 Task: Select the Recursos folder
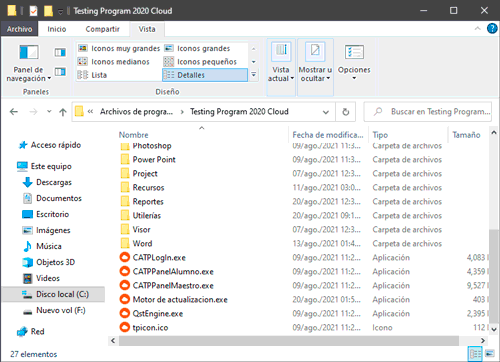(x=148, y=188)
